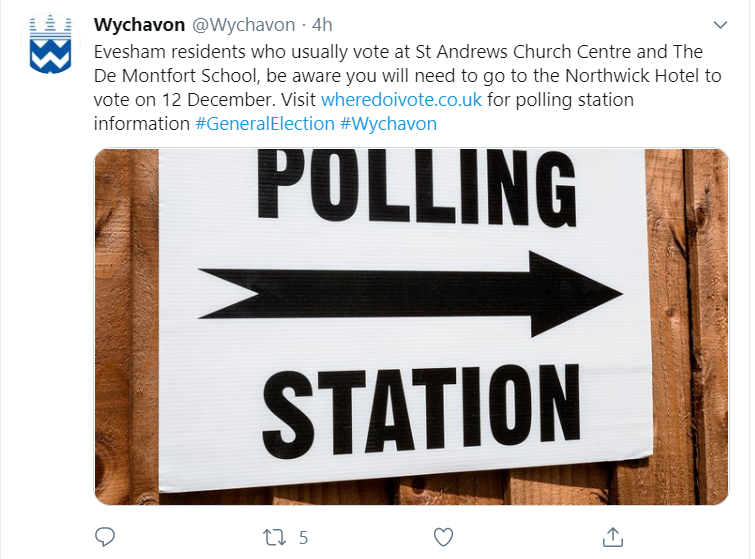This screenshot has width=755, height=559.
Task: Open tweet via the 4h timestamp
Action: (322, 25)
